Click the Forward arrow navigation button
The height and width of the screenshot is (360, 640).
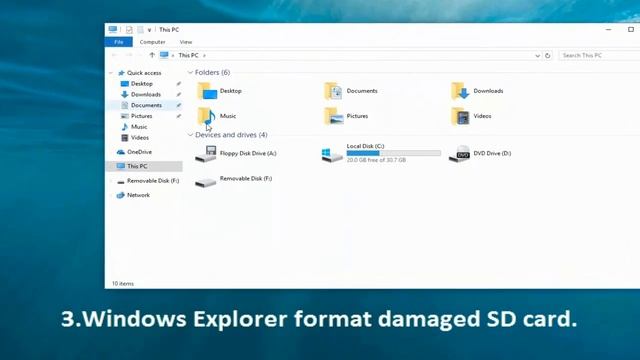click(x=129, y=55)
